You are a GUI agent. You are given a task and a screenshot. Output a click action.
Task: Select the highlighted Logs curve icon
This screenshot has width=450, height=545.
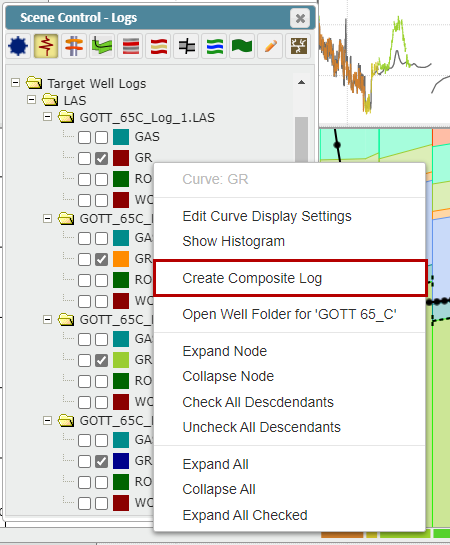click(46, 46)
